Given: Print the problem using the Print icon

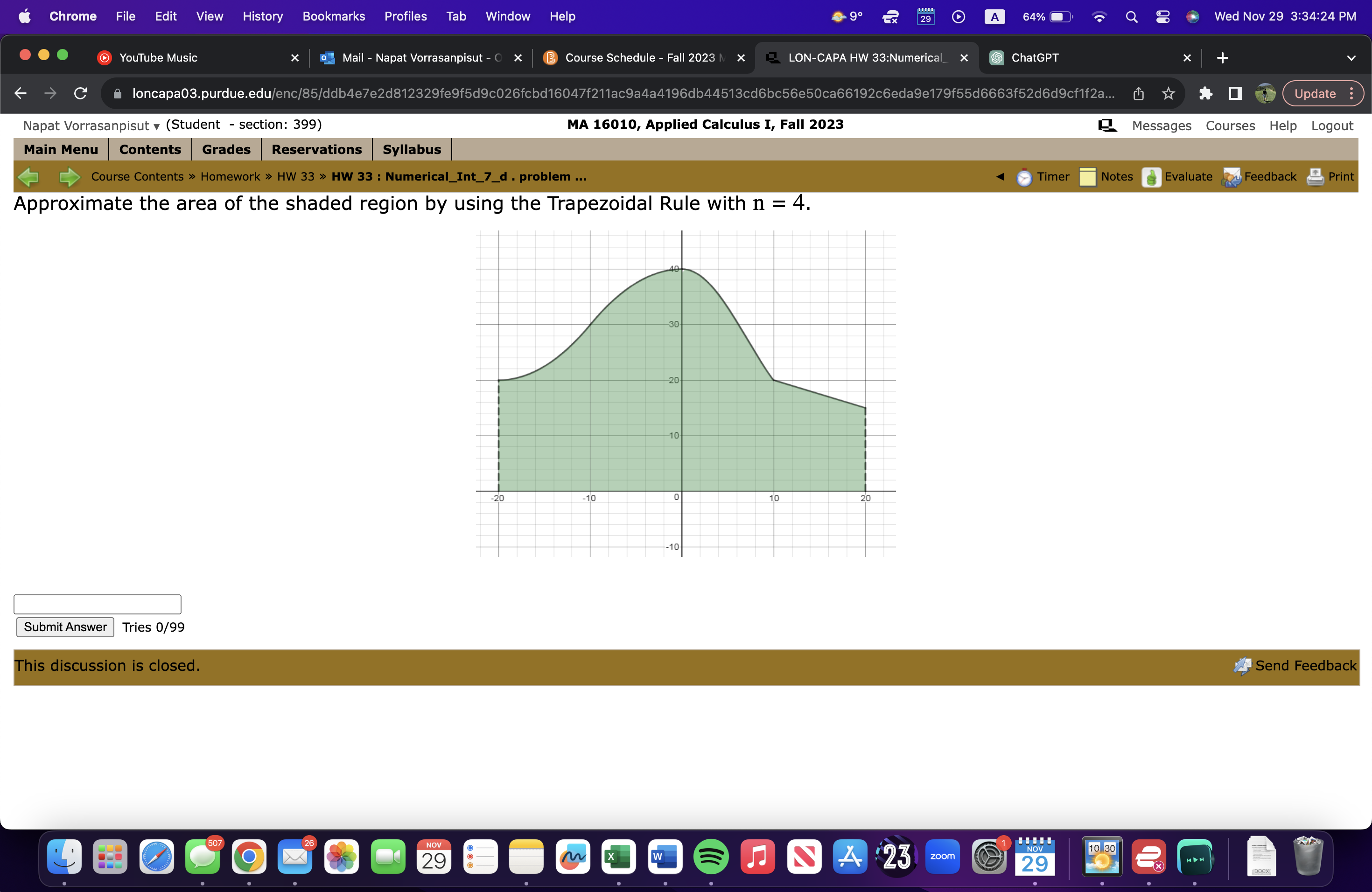Looking at the screenshot, I should [1316, 176].
